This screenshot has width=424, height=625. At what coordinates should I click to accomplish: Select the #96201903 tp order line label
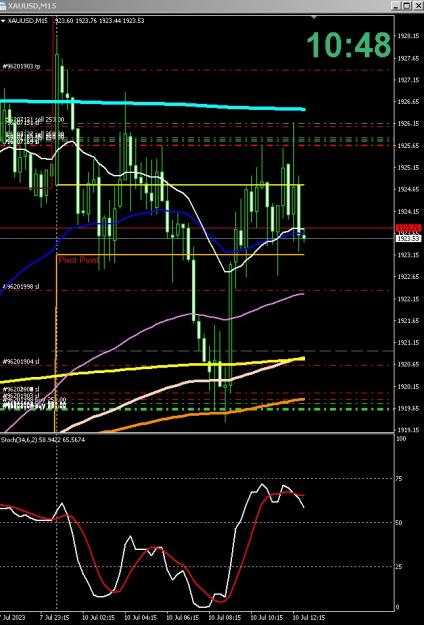[x=22, y=67]
